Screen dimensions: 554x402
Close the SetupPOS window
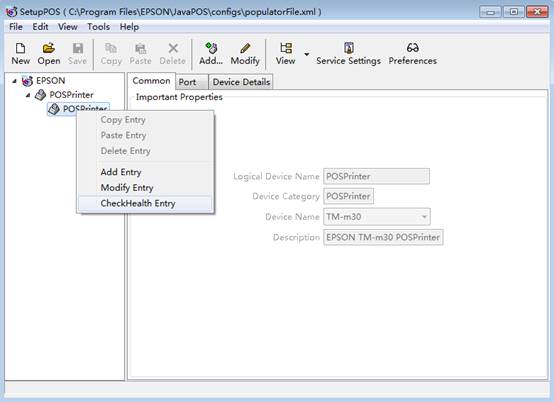click(x=537, y=12)
